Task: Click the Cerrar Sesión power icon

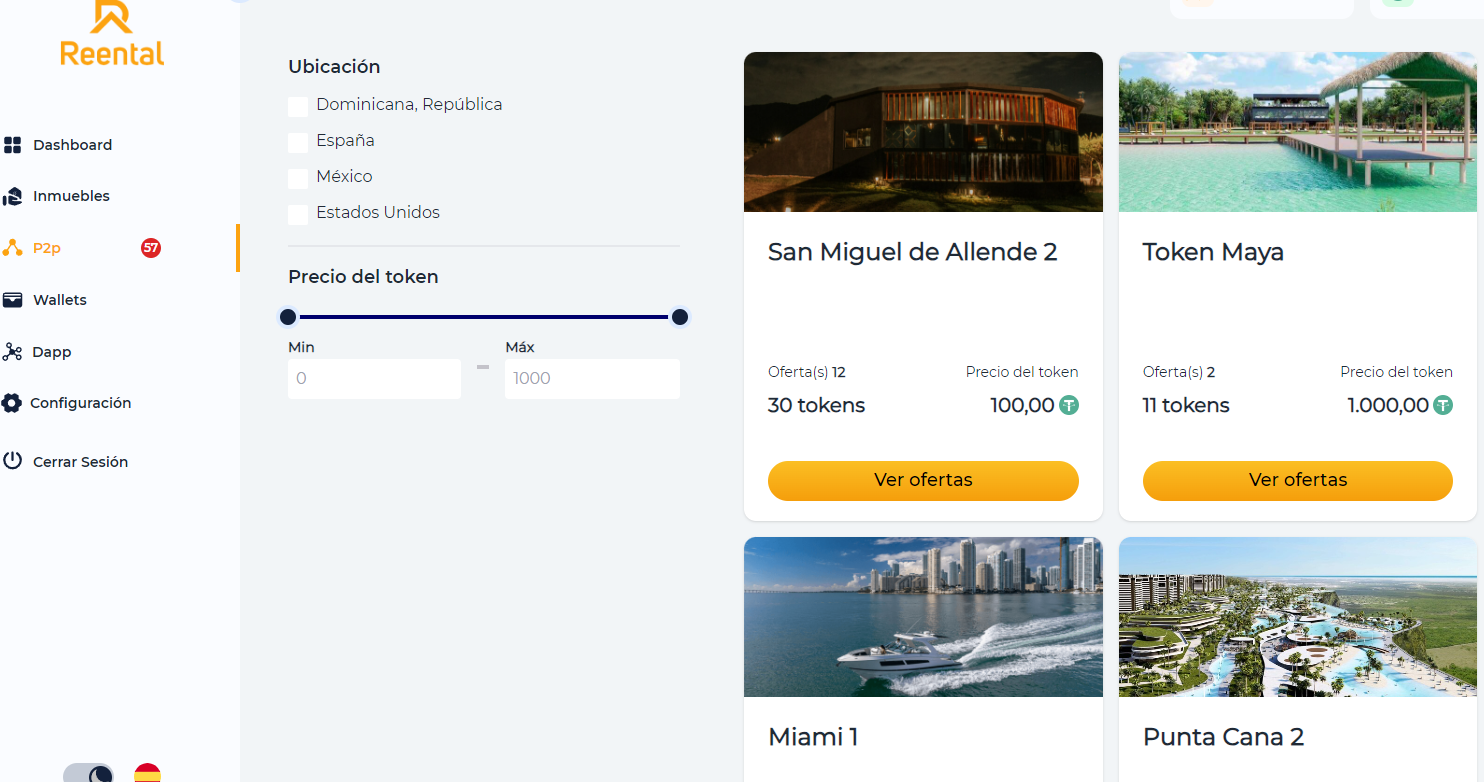Action: click(x=13, y=461)
